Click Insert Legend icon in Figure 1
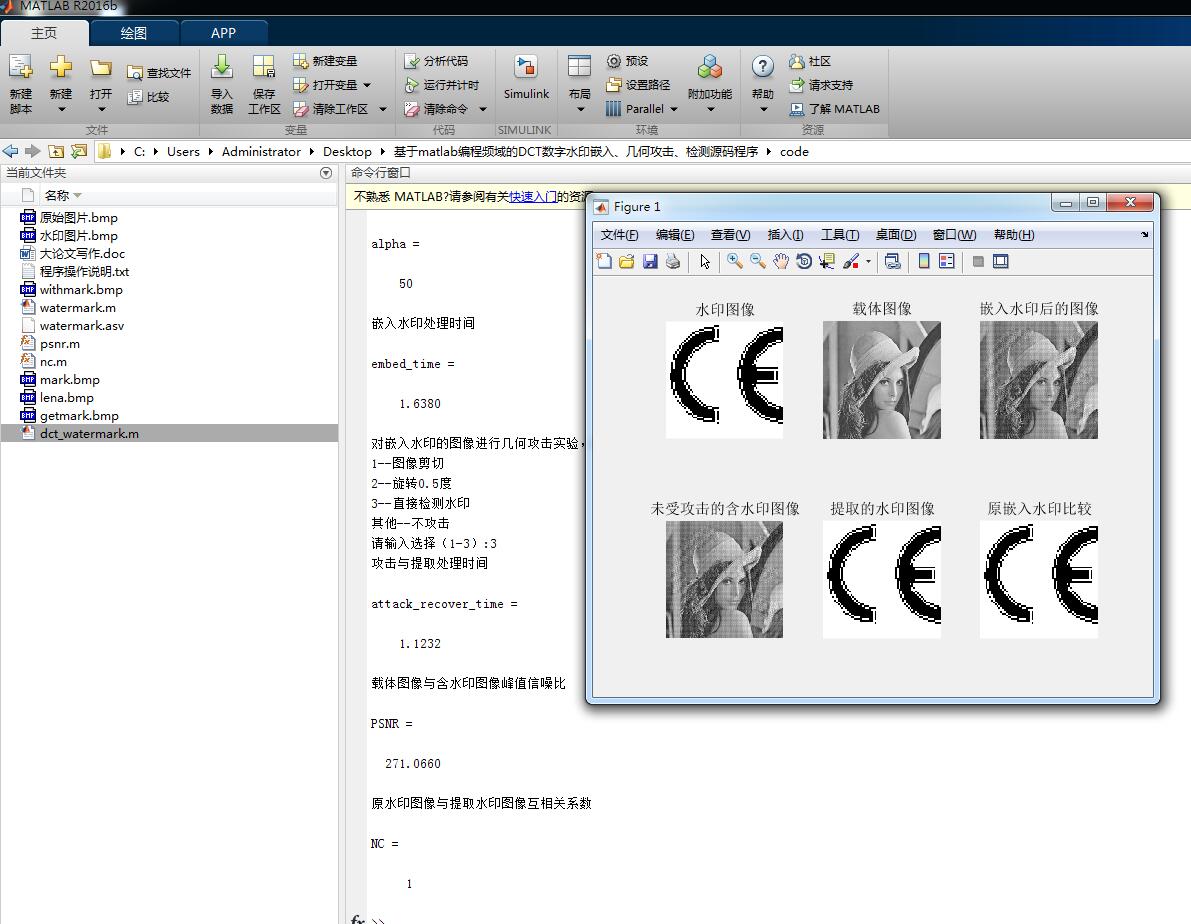Image resolution: width=1191 pixels, height=924 pixels. coord(946,261)
